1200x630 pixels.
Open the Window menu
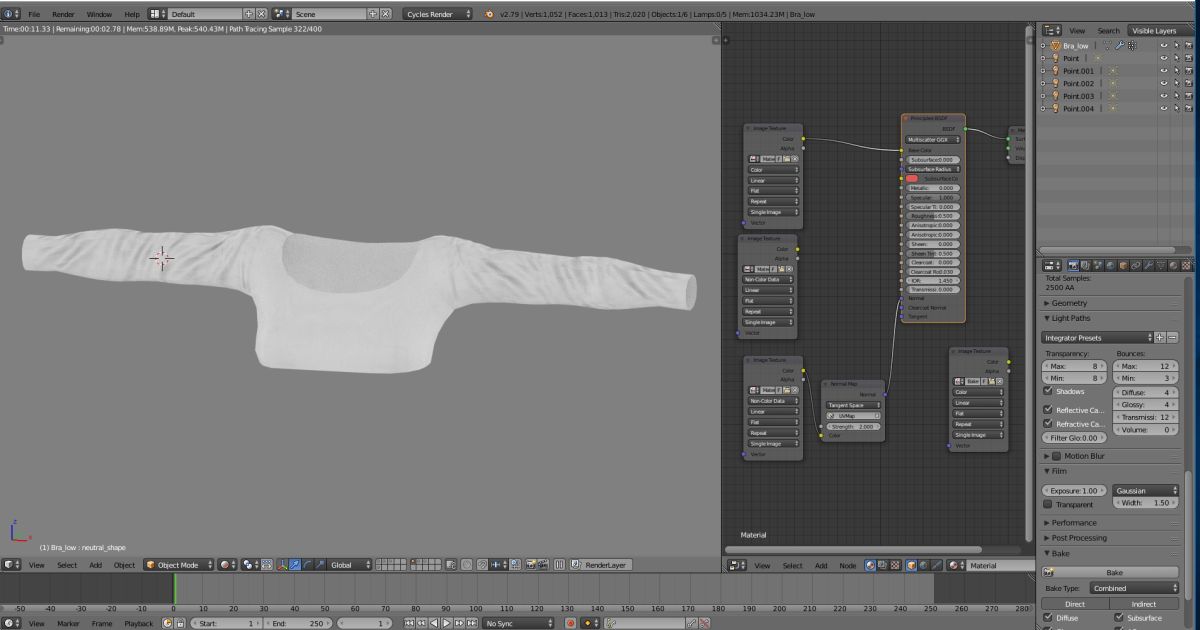pyautogui.click(x=99, y=14)
